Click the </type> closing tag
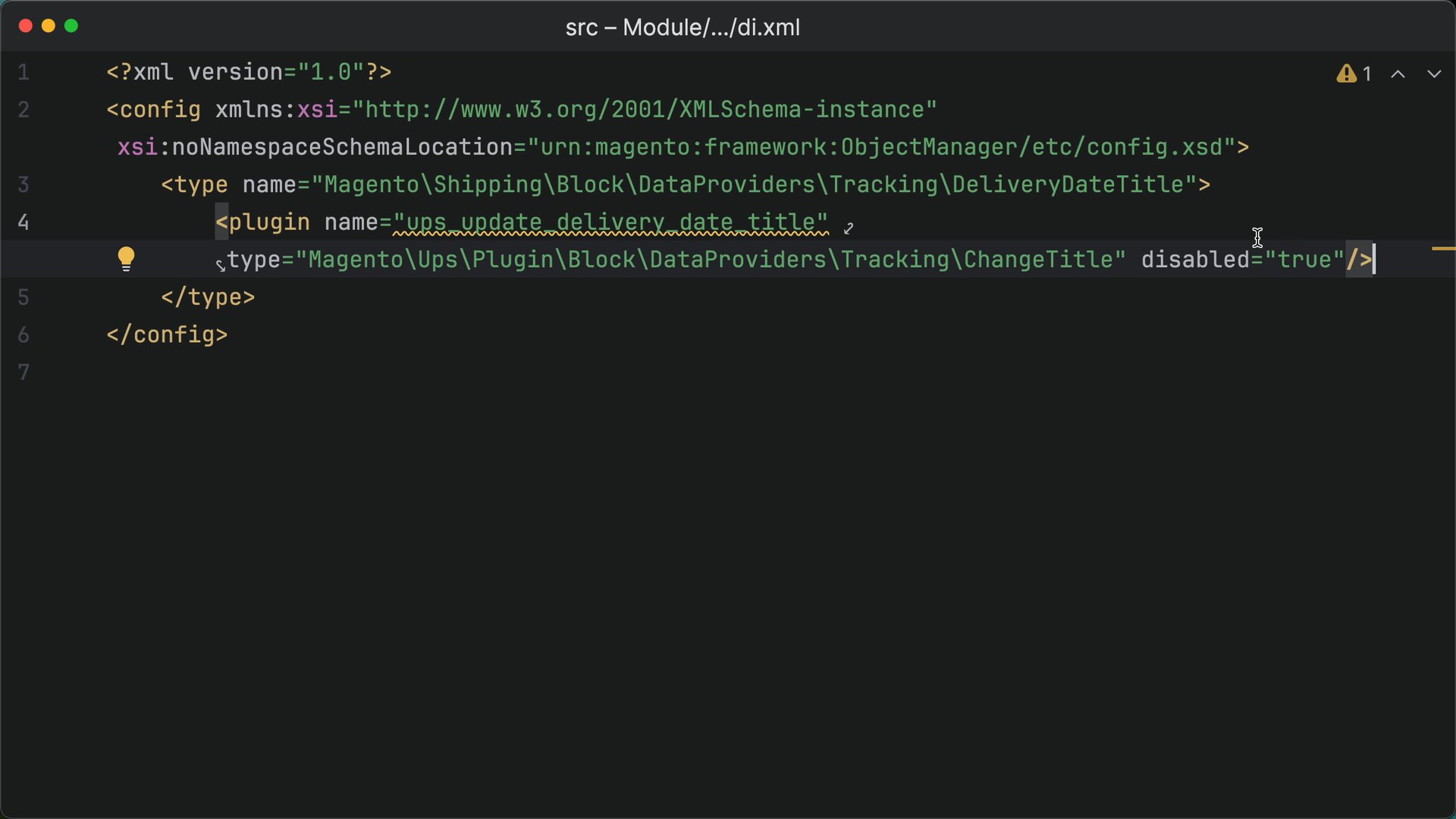1456x819 pixels. pos(208,297)
